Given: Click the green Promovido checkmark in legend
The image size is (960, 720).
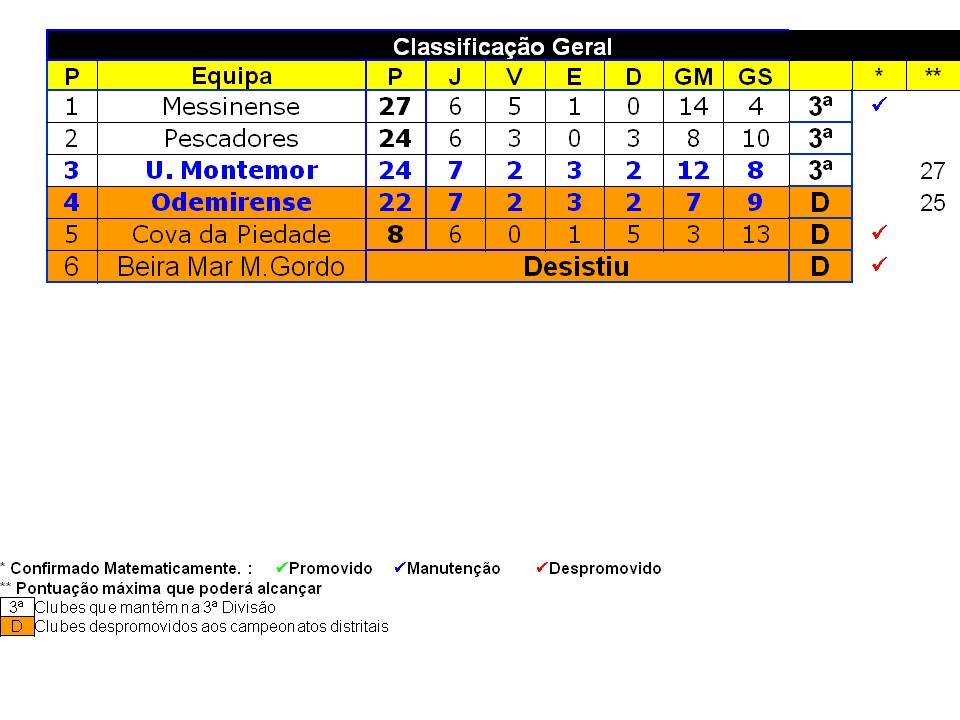Looking at the screenshot, I should (282, 568).
